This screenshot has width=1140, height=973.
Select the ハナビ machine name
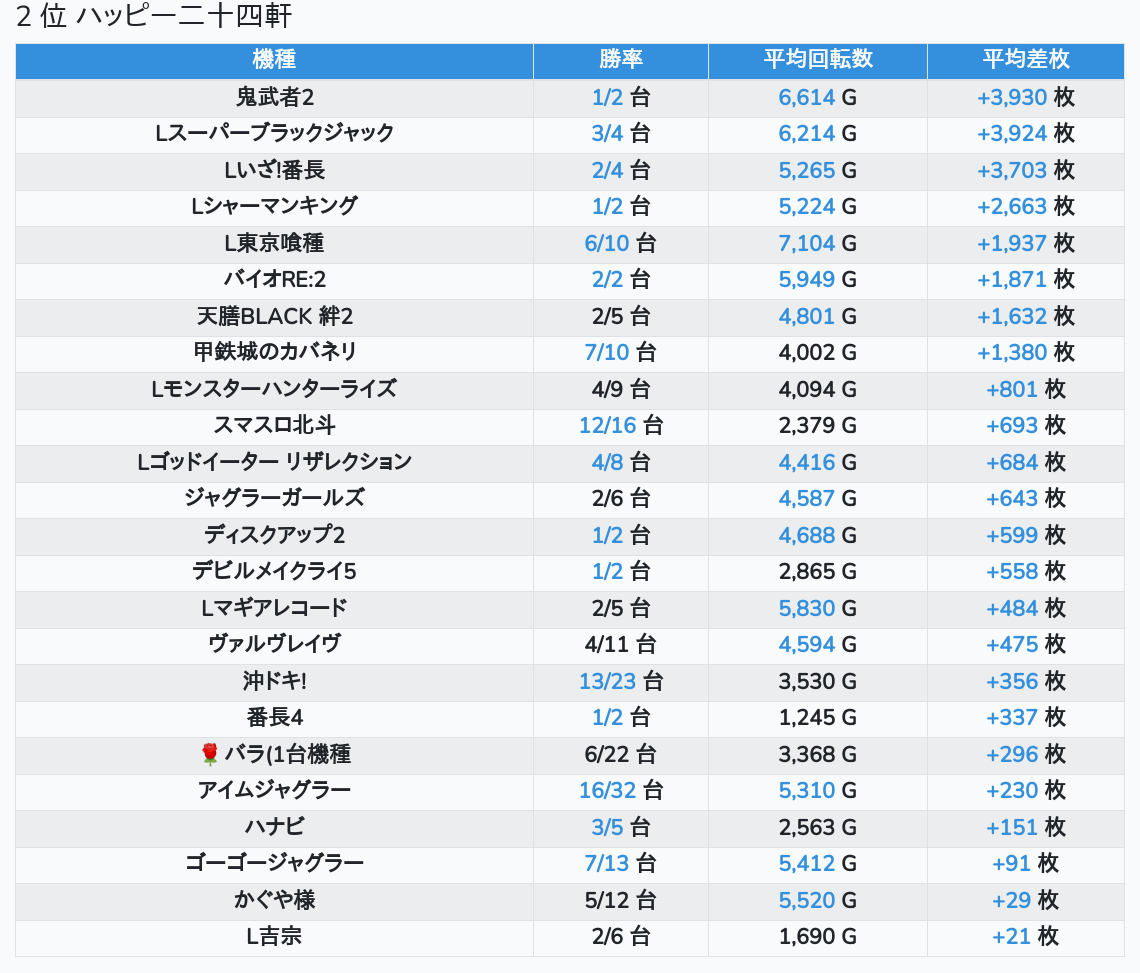point(274,827)
